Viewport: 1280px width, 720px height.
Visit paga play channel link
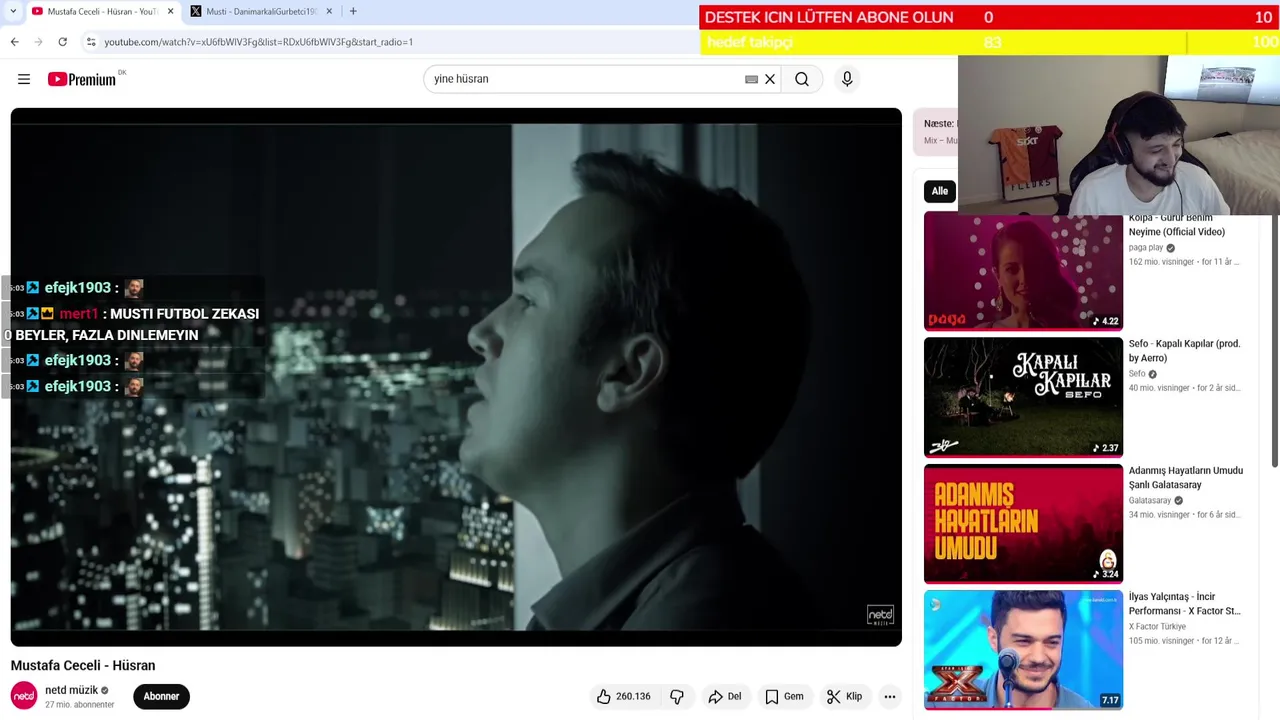click(x=1146, y=247)
